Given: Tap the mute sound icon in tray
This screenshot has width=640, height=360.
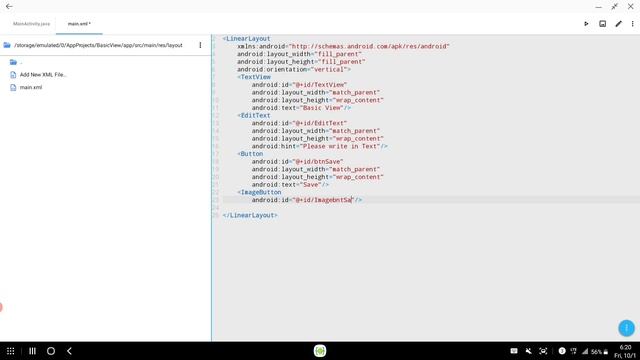Looking at the screenshot, I should (x=529, y=351).
